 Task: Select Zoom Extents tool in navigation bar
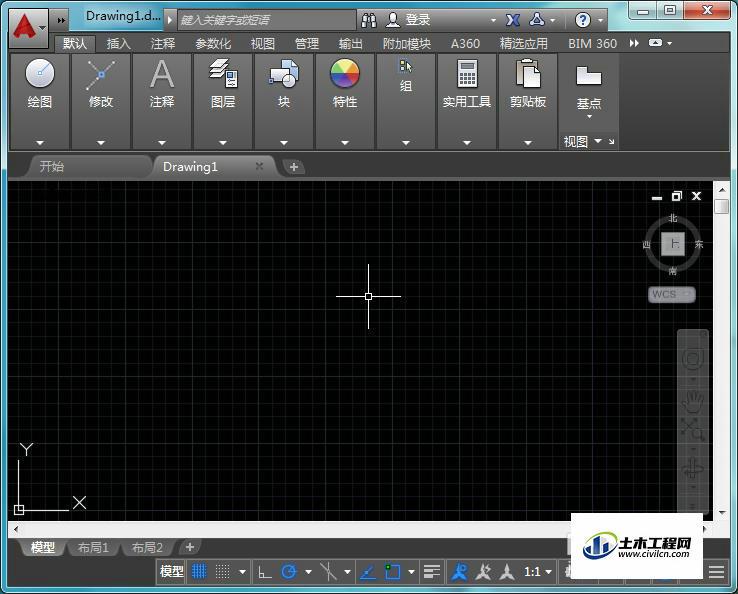(x=692, y=429)
